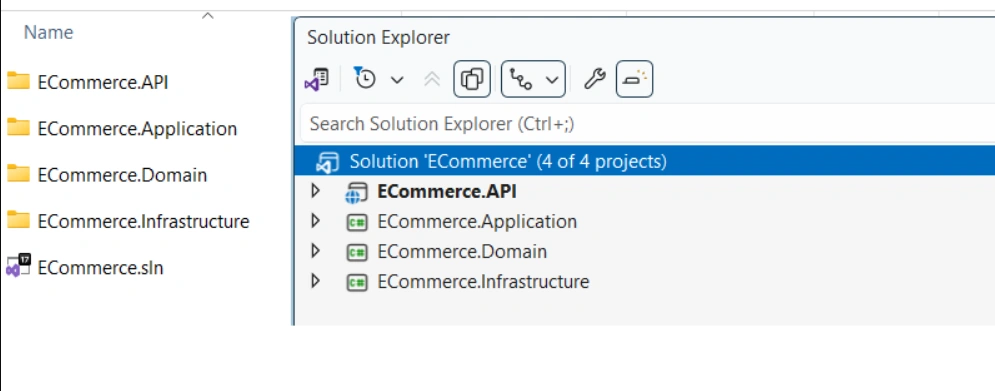
Task: Expand the ECommerce.Infrastructure project node
Action: pyautogui.click(x=315, y=281)
